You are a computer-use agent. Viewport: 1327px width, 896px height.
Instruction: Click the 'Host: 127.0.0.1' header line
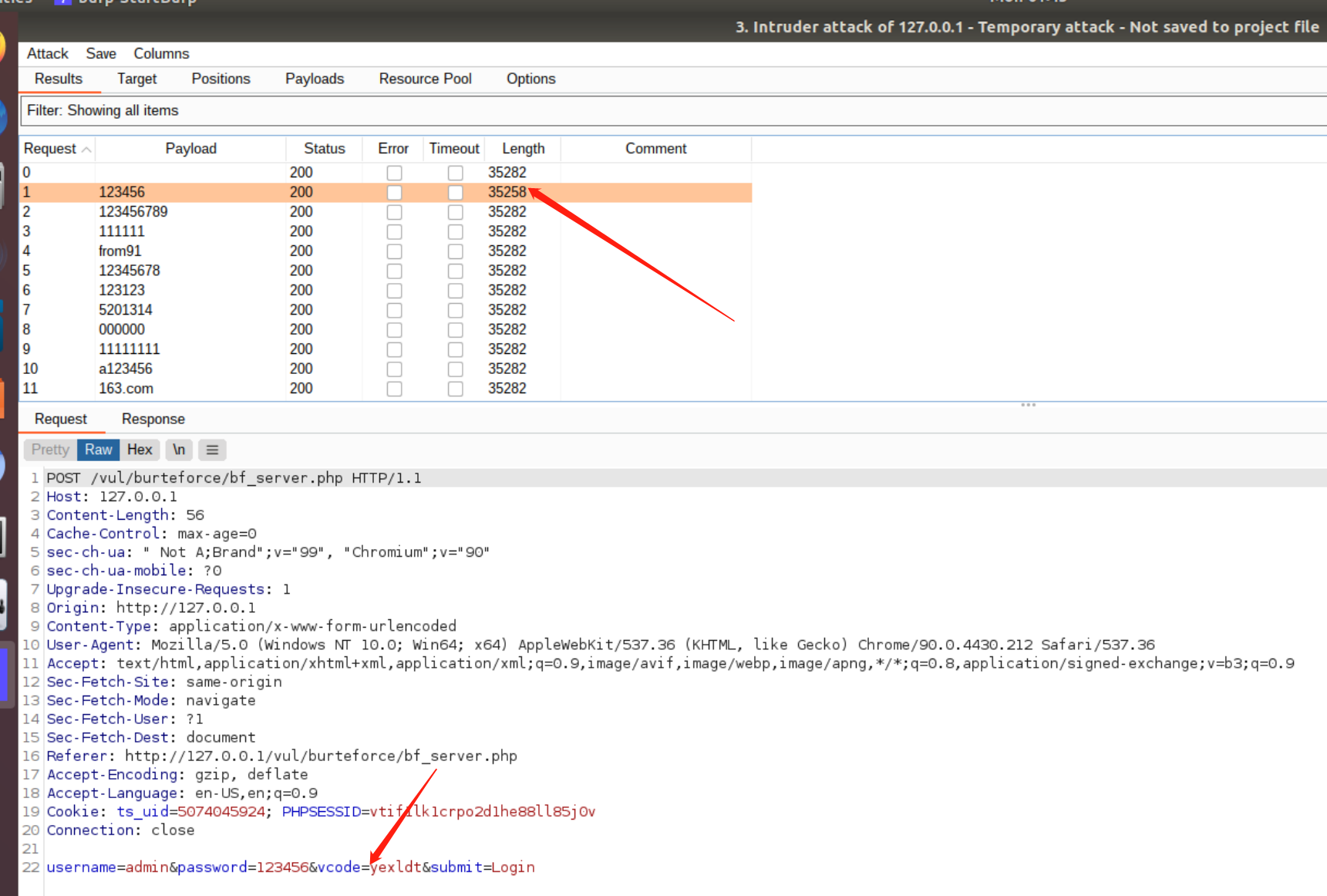112,497
